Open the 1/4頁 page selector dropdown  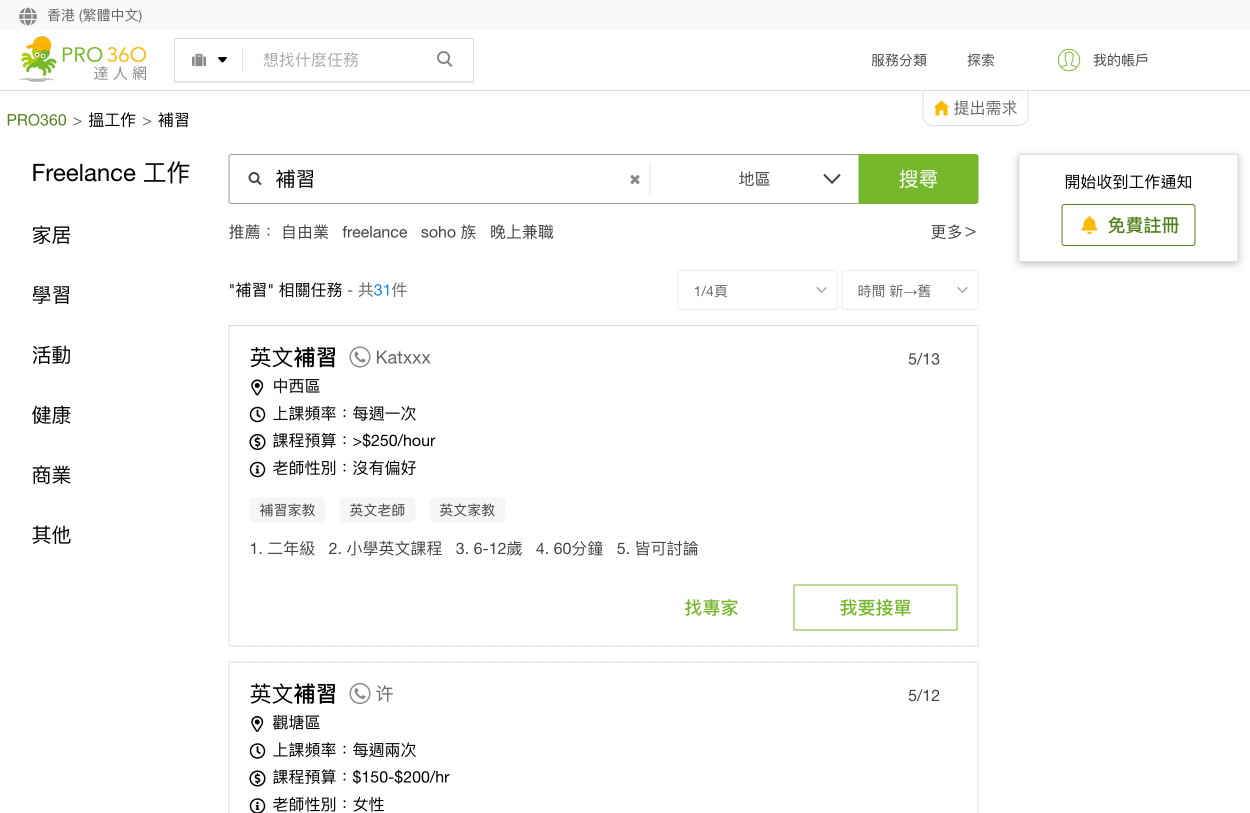pos(757,290)
